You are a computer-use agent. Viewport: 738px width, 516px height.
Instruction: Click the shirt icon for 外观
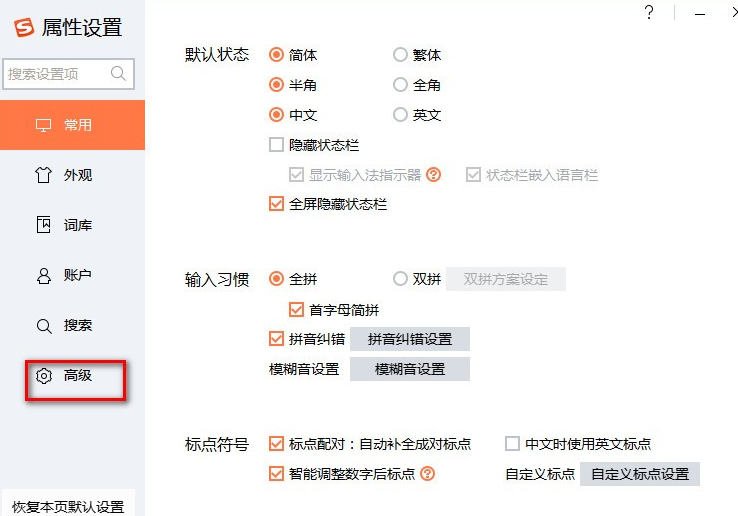pyautogui.click(x=43, y=175)
